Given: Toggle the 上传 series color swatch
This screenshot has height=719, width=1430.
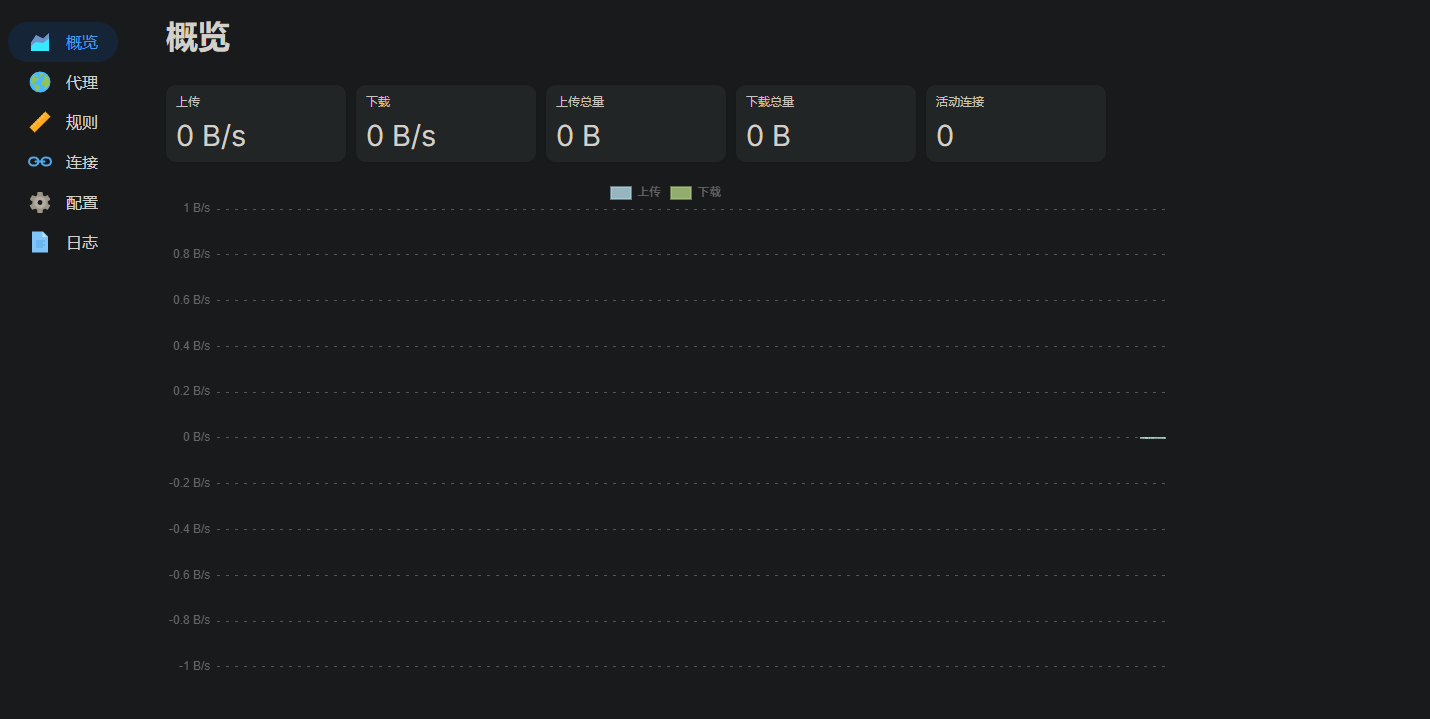Looking at the screenshot, I should (620, 192).
